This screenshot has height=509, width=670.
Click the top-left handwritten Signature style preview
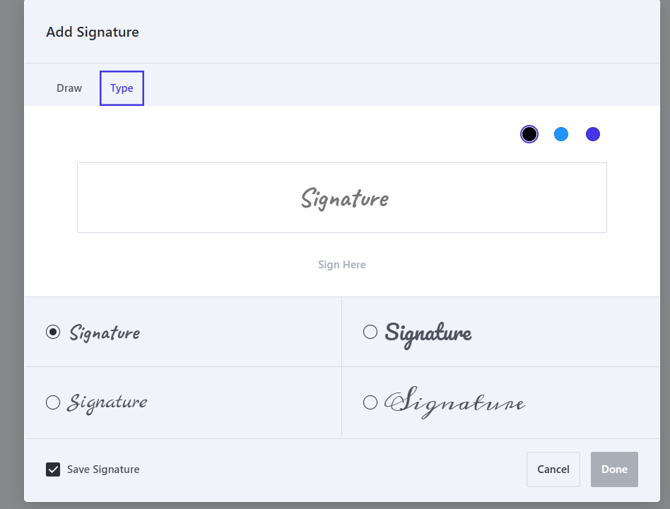point(105,333)
